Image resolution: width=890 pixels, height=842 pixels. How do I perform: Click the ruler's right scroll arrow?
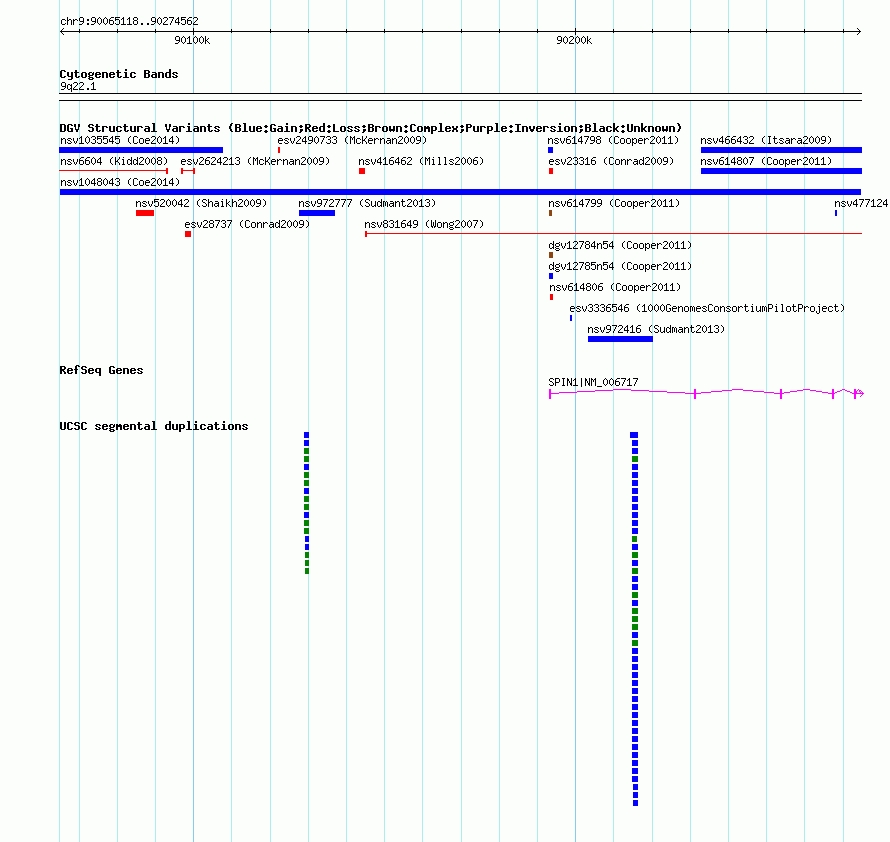[x=859, y=32]
